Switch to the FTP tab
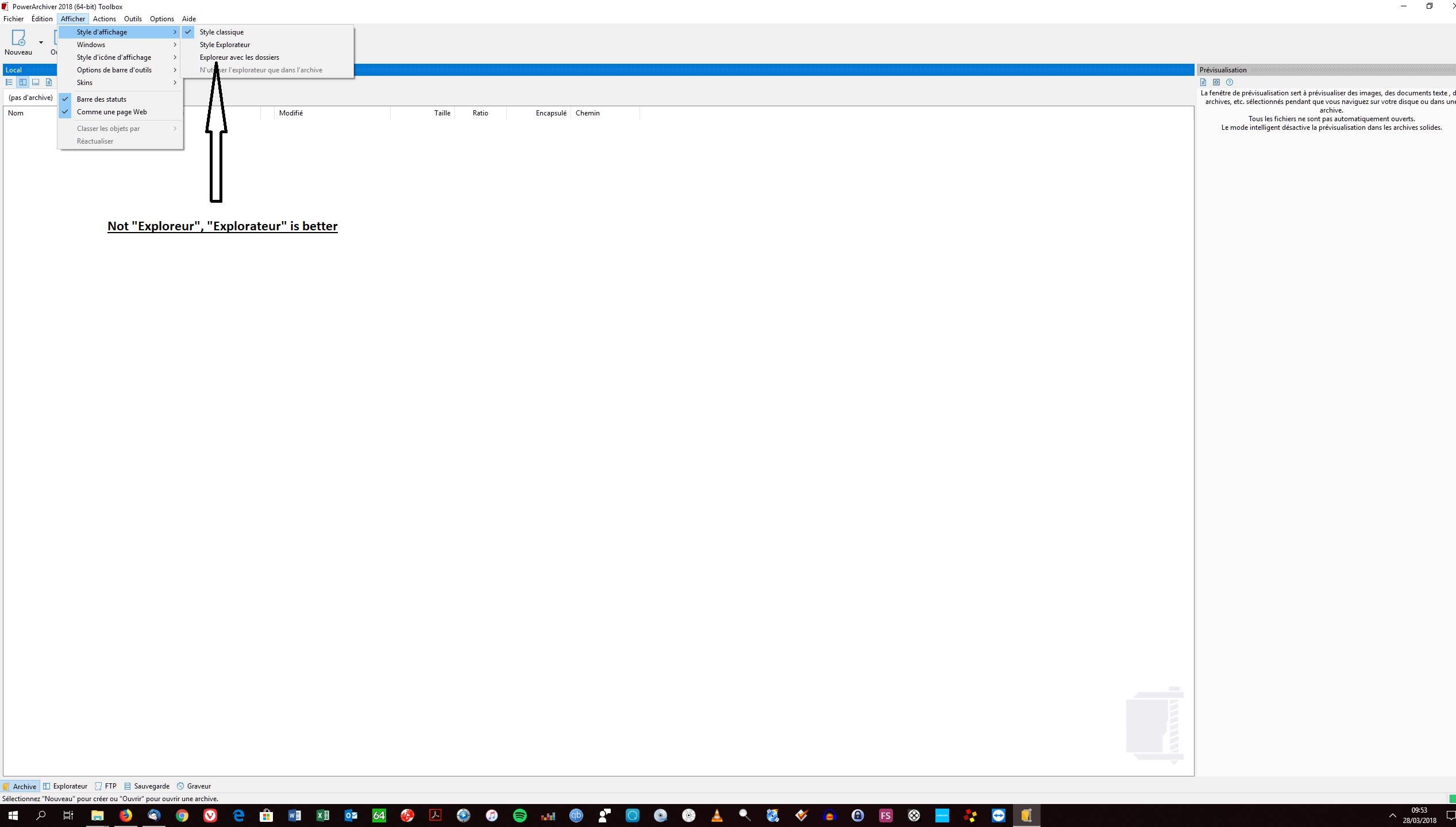Image resolution: width=1456 pixels, height=827 pixels. [x=106, y=786]
